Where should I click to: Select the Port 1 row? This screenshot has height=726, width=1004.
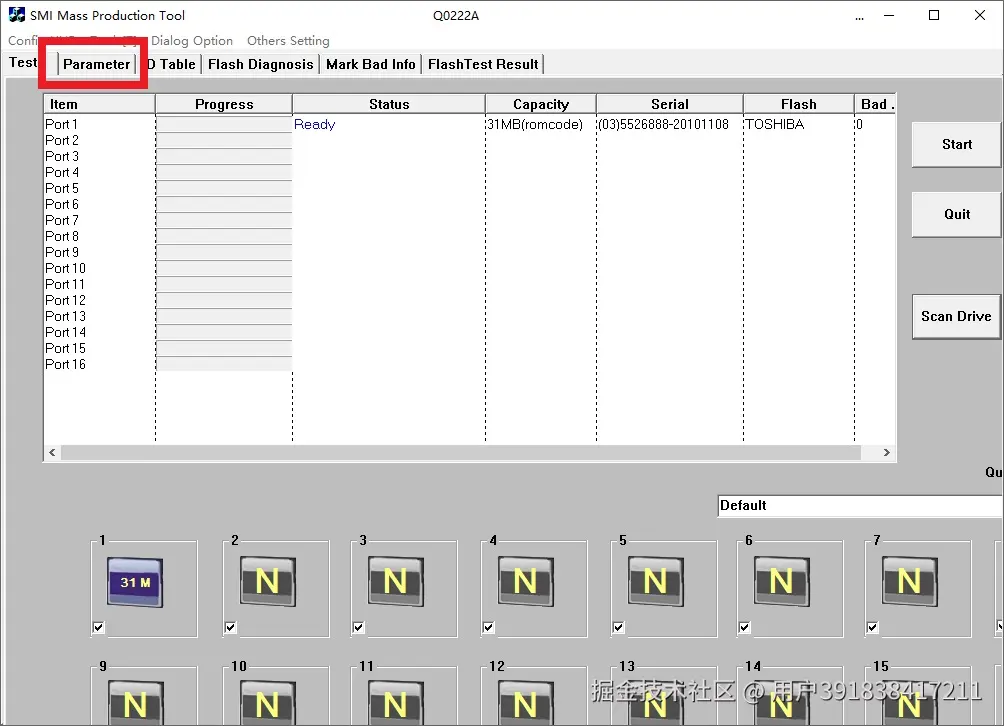coord(469,124)
